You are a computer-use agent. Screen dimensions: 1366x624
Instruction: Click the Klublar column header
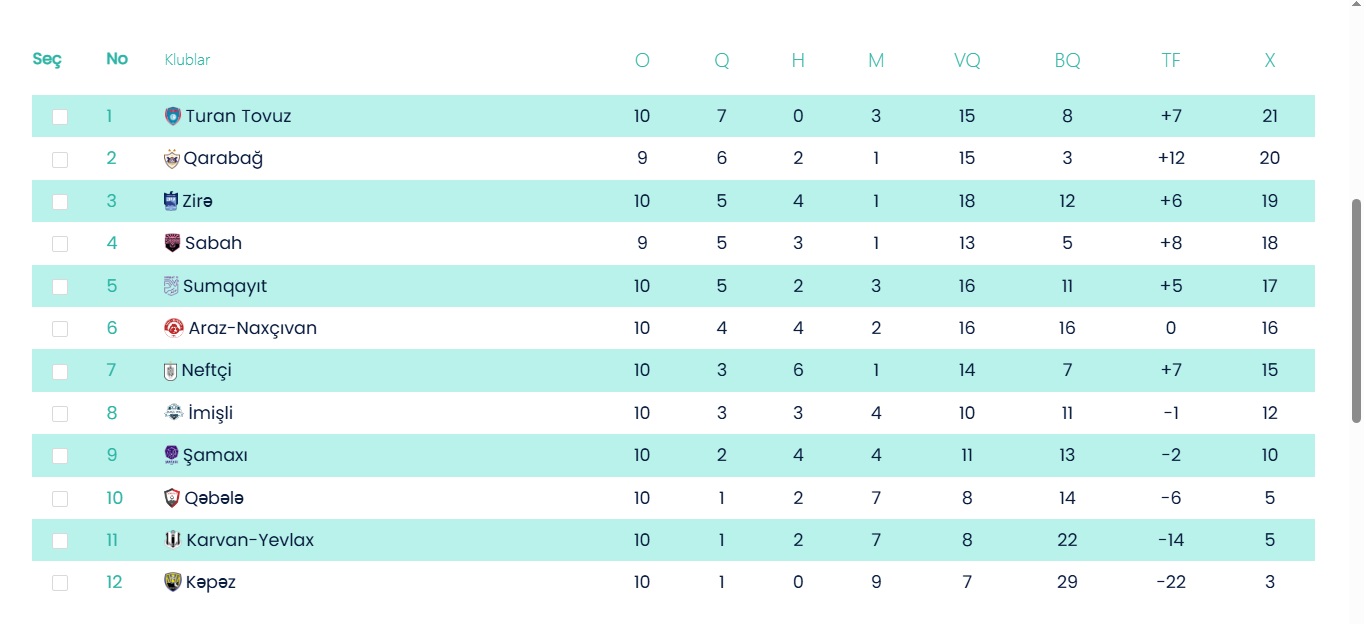coord(187,60)
